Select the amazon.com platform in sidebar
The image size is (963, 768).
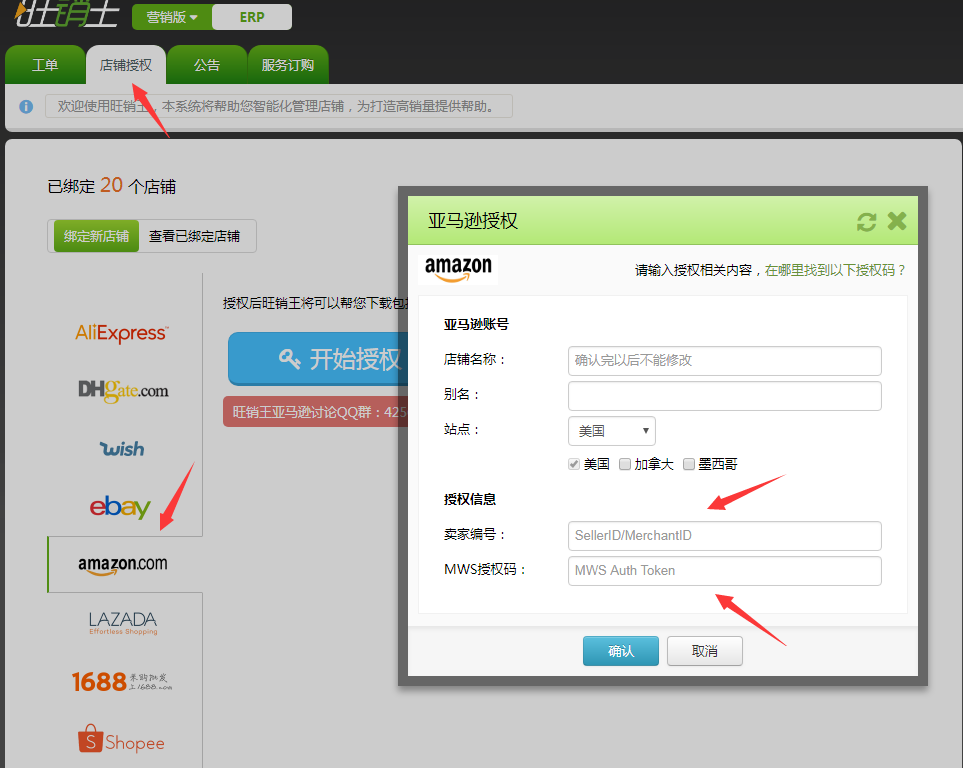[125, 565]
